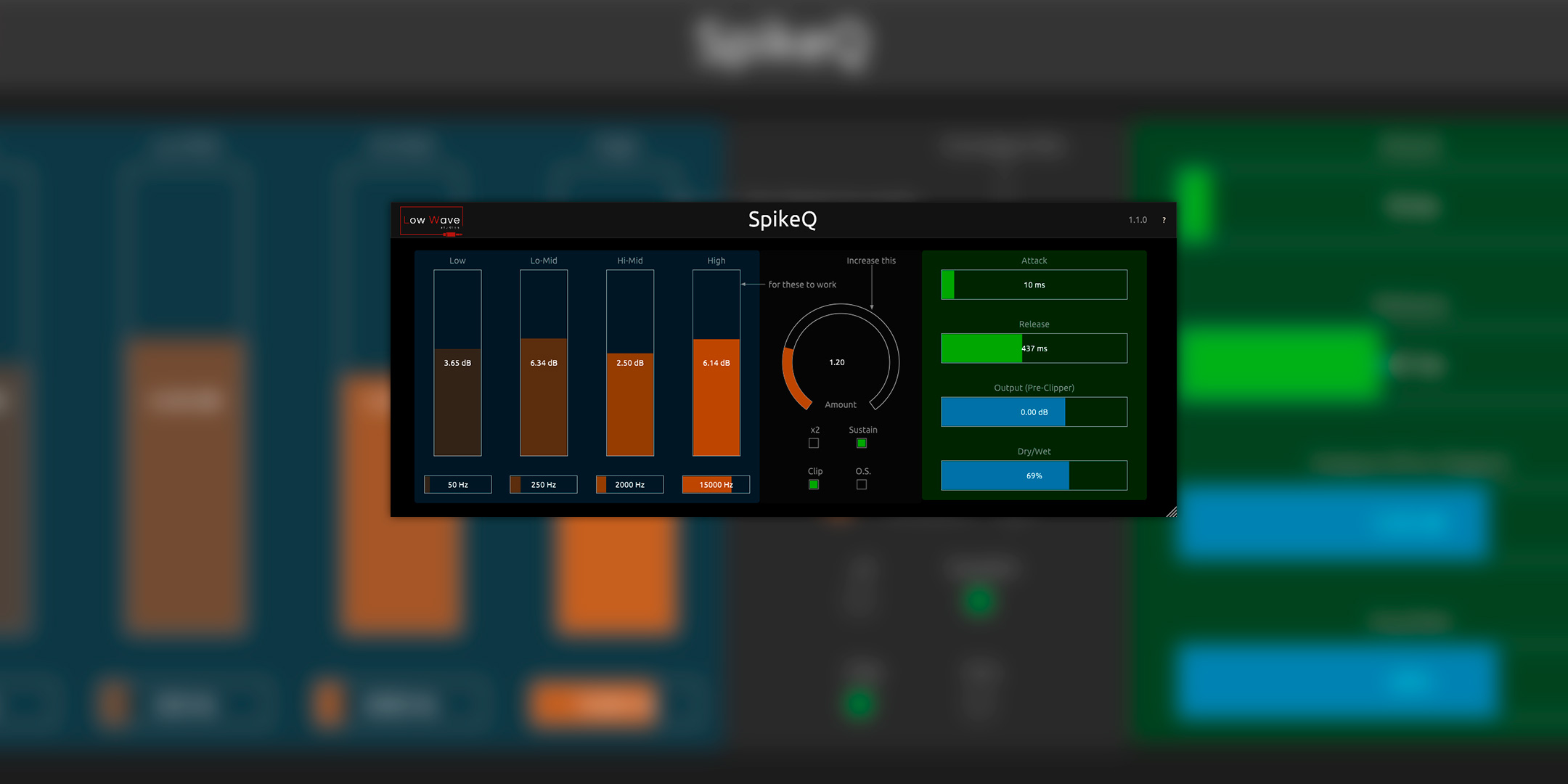
Task: Click the Lo-Mid band 6.34 dB bar
Action: (x=544, y=363)
